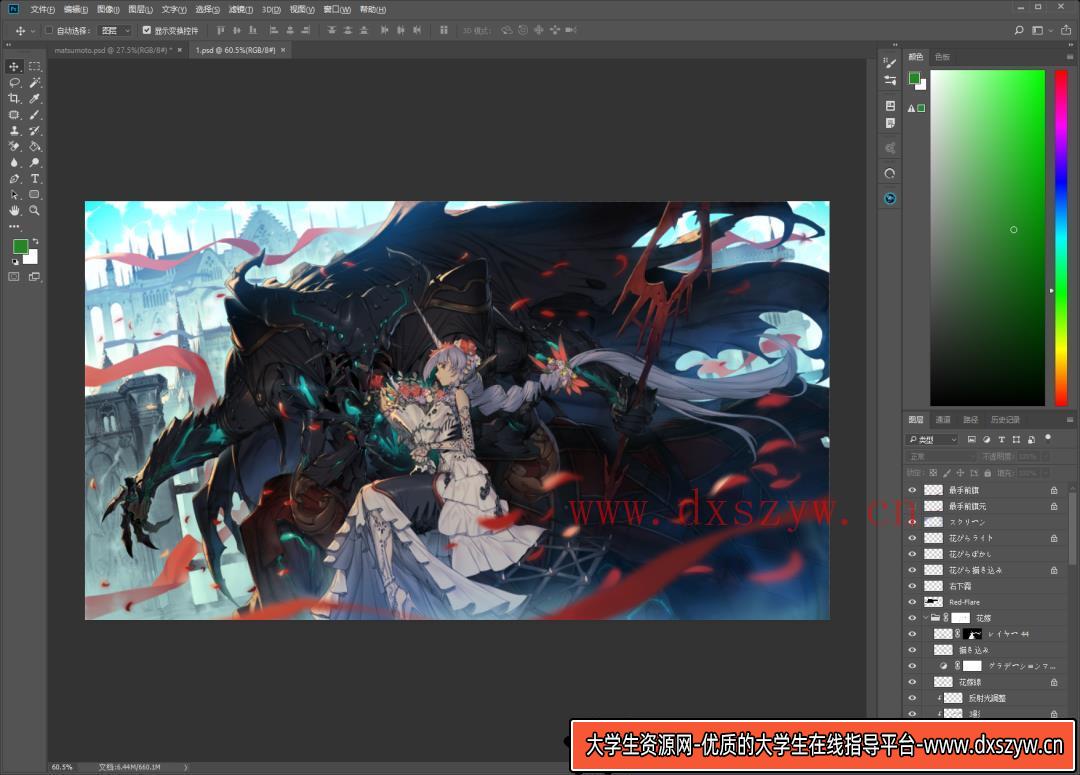Viewport: 1080px width, 775px height.
Task: Open the 文件(F) menu
Action: pos(42,10)
